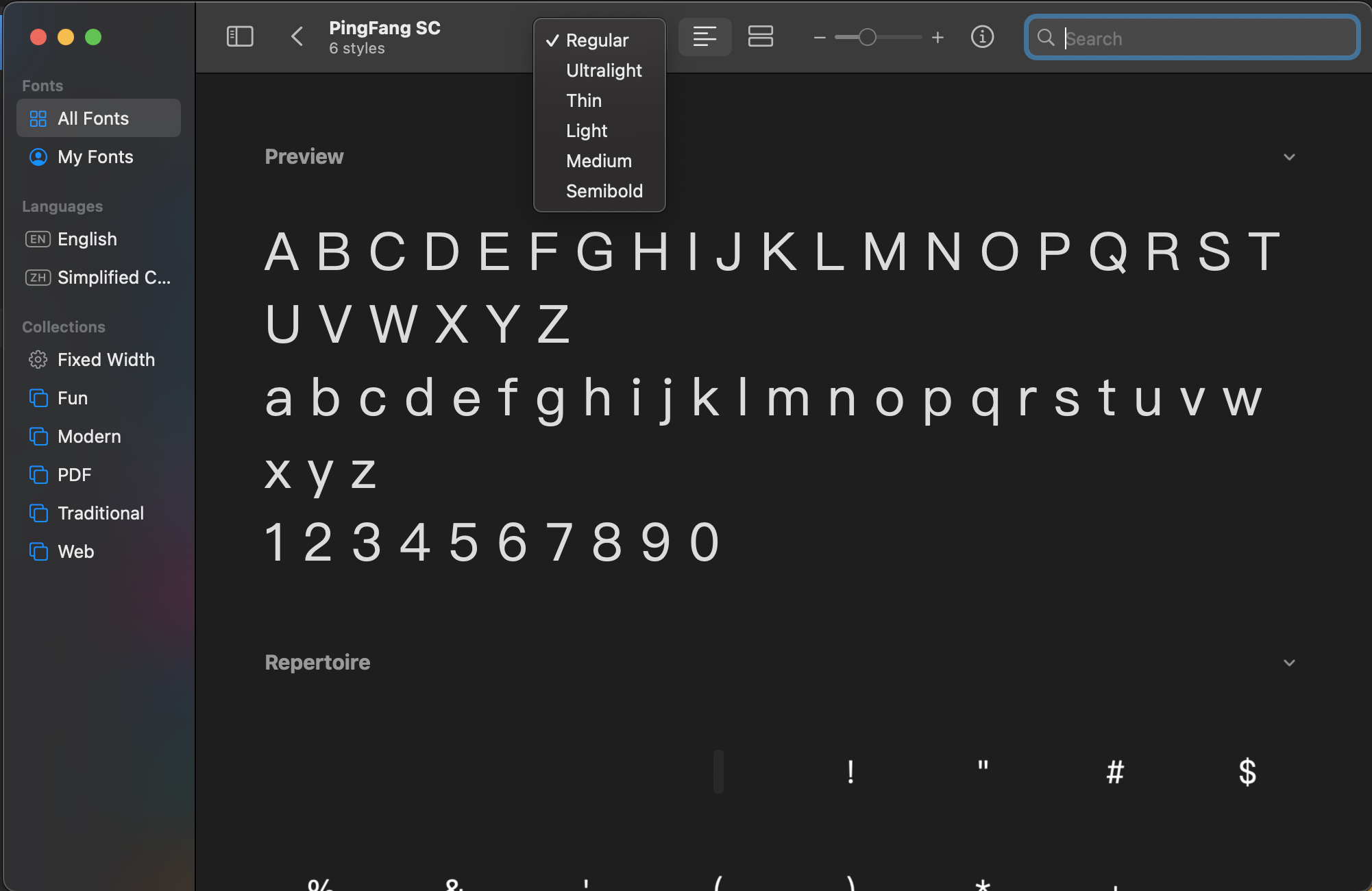Expand the Preview section
Image resolution: width=1372 pixels, height=891 pixels.
tap(1290, 157)
